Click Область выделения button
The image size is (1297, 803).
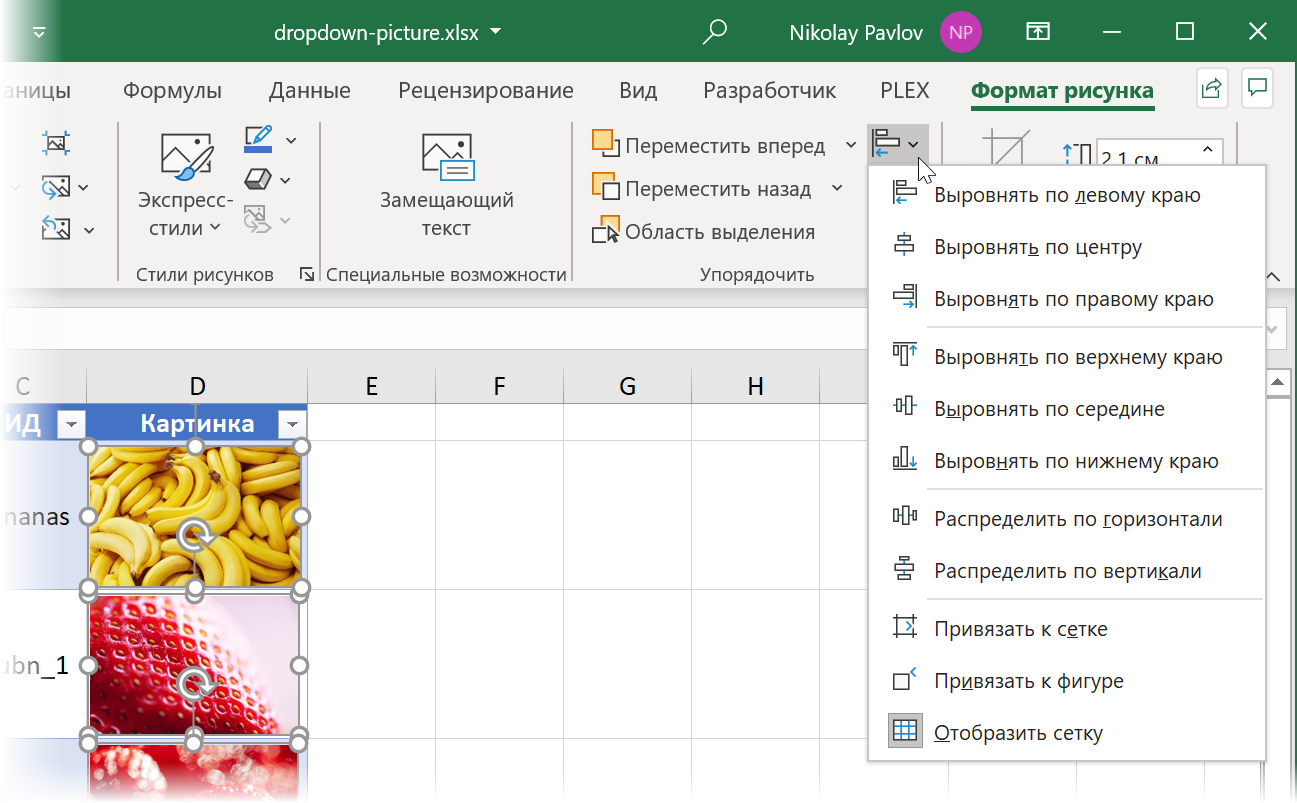click(x=704, y=232)
